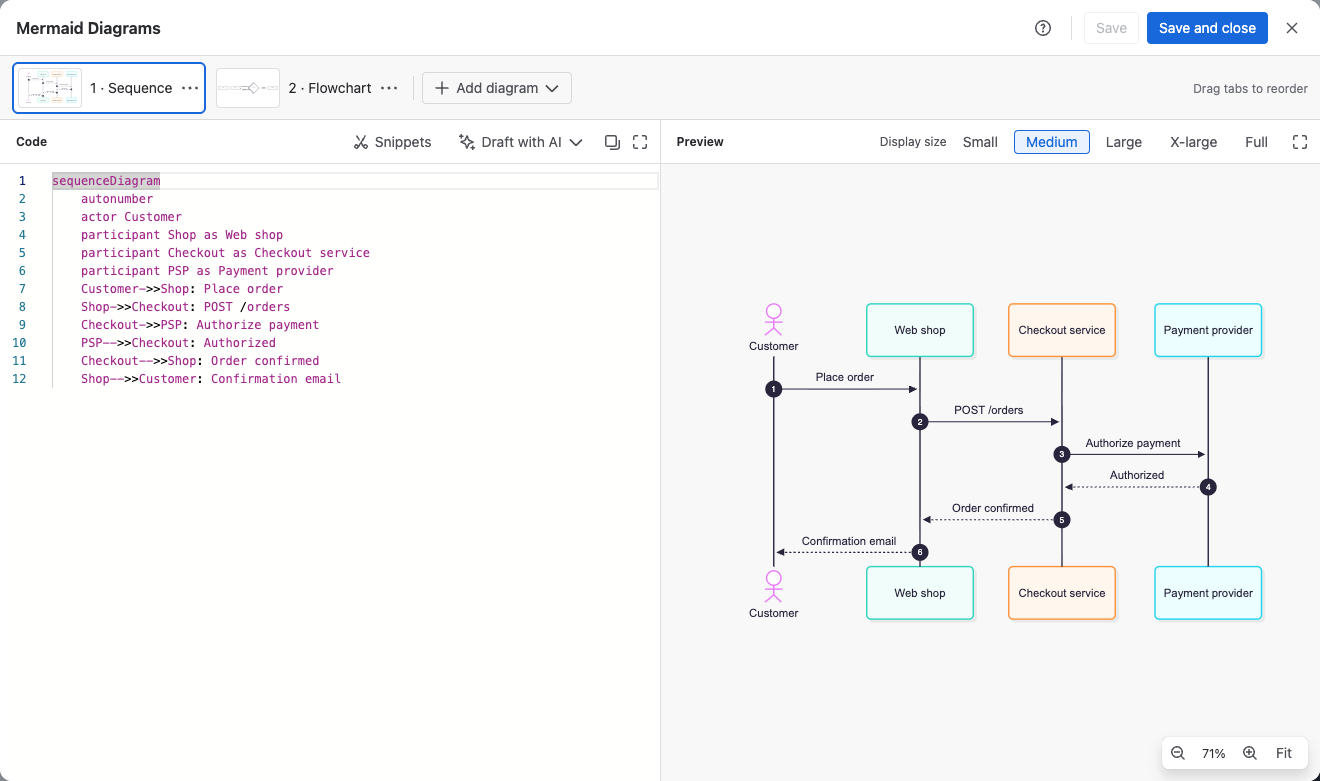Open the Add diagram dropdown

(x=497, y=88)
